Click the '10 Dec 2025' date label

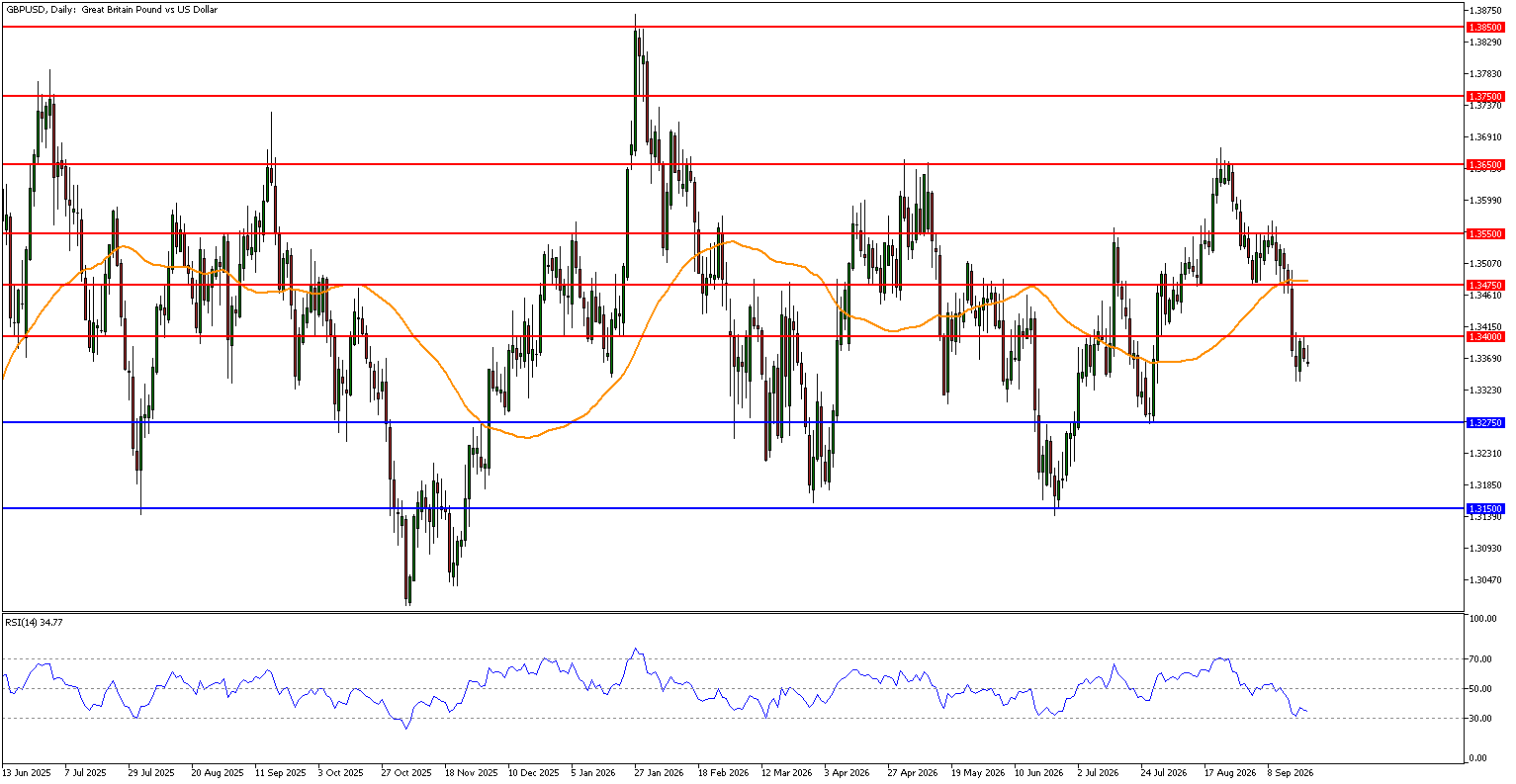coord(534,772)
